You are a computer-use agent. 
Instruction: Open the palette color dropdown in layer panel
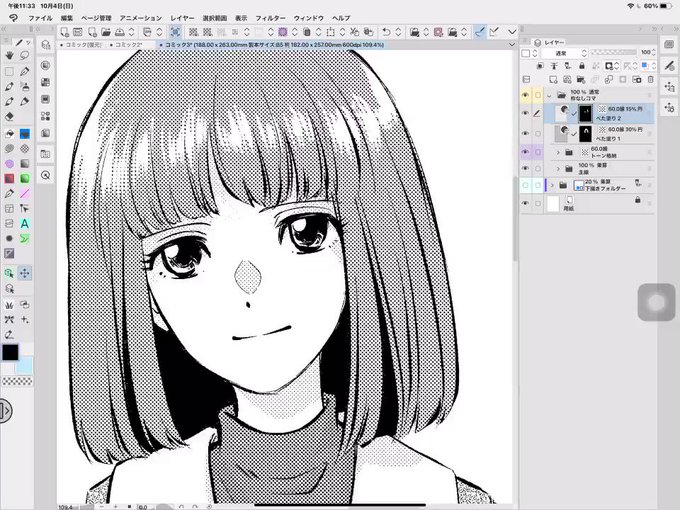tap(529, 53)
